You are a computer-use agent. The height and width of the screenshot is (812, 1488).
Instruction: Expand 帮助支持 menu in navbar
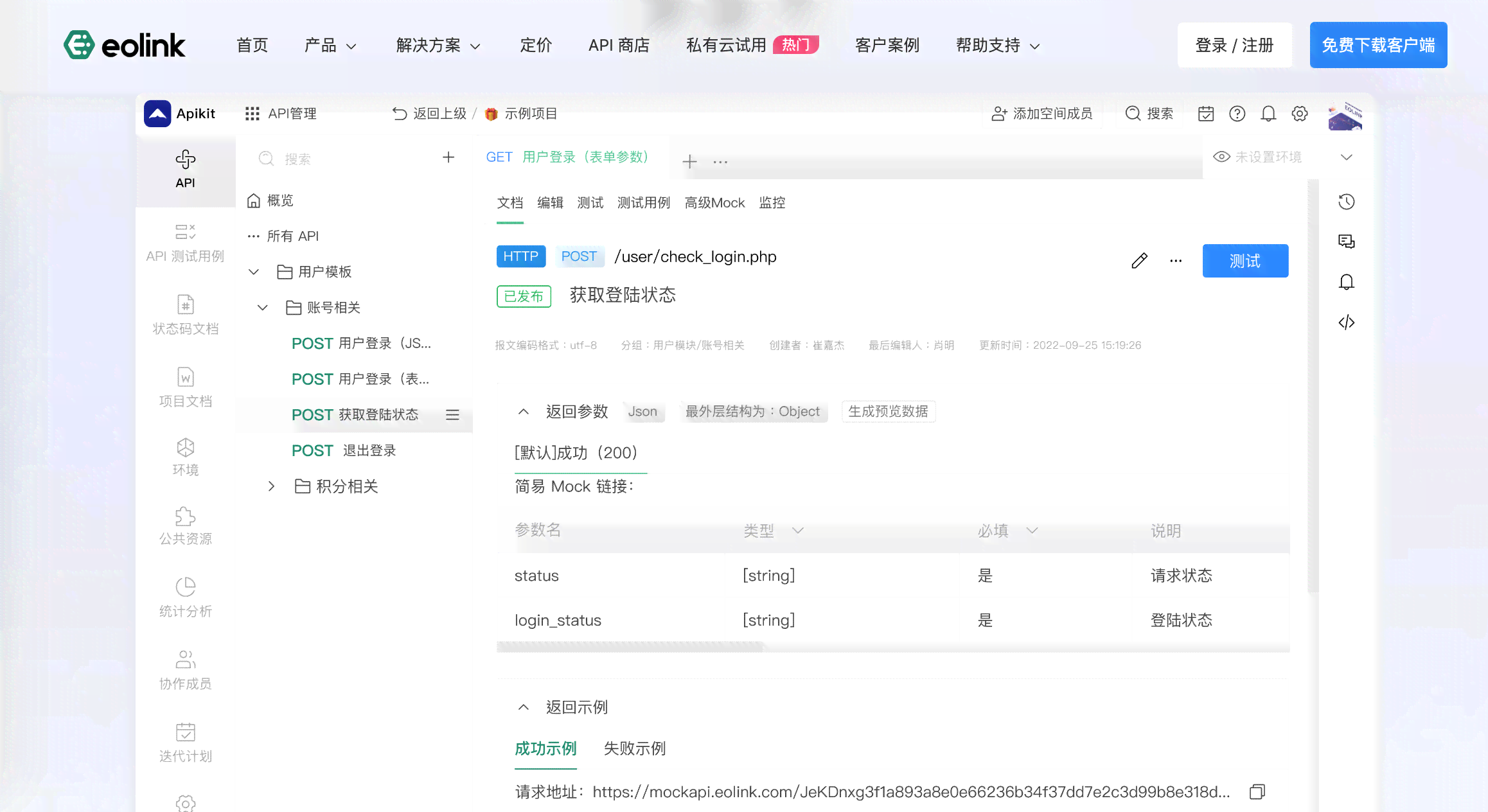pyautogui.click(x=998, y=46)
